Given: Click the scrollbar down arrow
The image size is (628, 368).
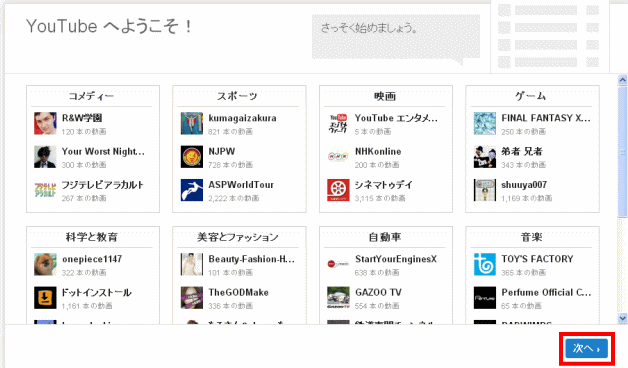Looking at the screenshot, I should tap(622, 318).
